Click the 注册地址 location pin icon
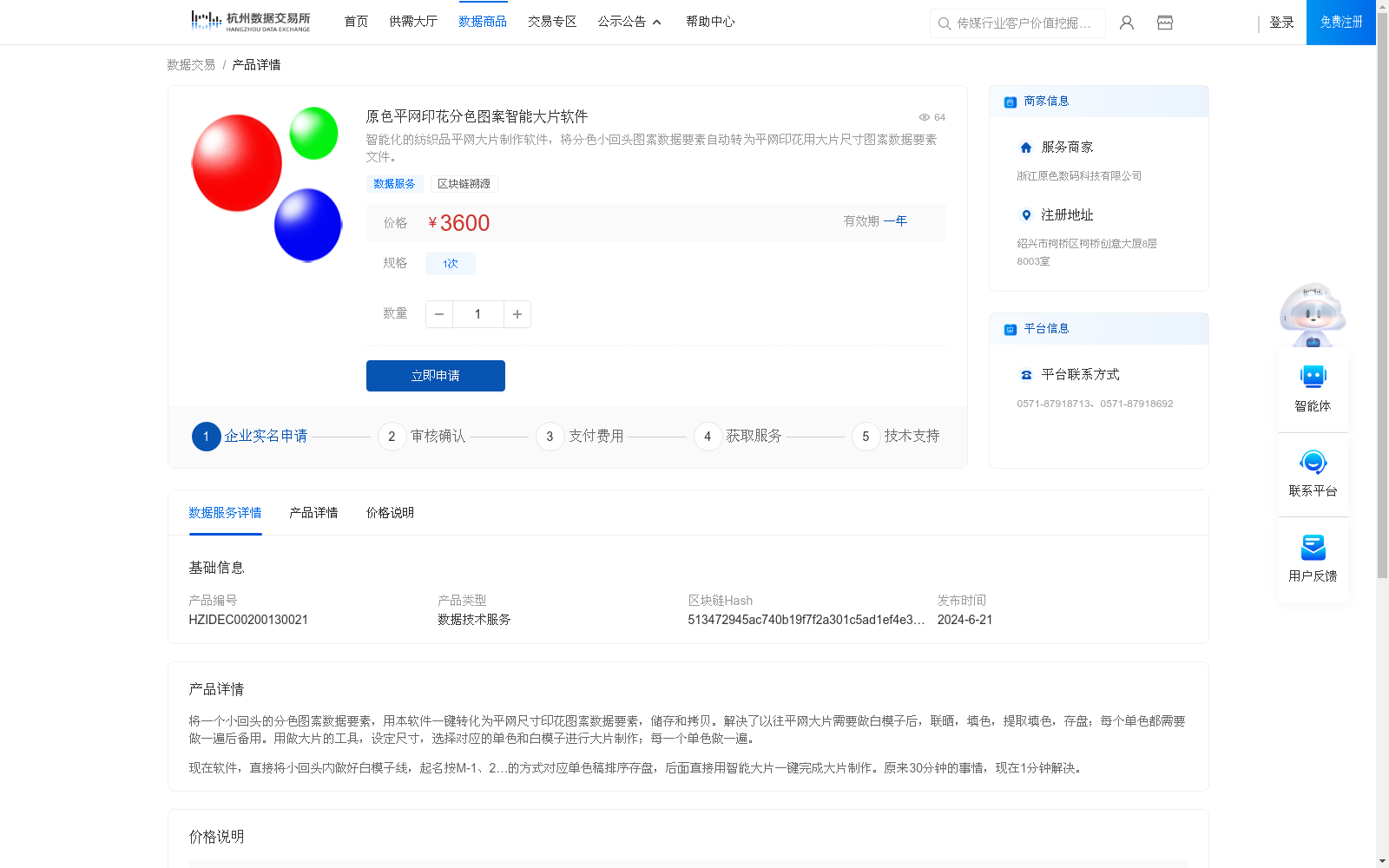This screenshot has height=868, width=1389. point(1026,215)
